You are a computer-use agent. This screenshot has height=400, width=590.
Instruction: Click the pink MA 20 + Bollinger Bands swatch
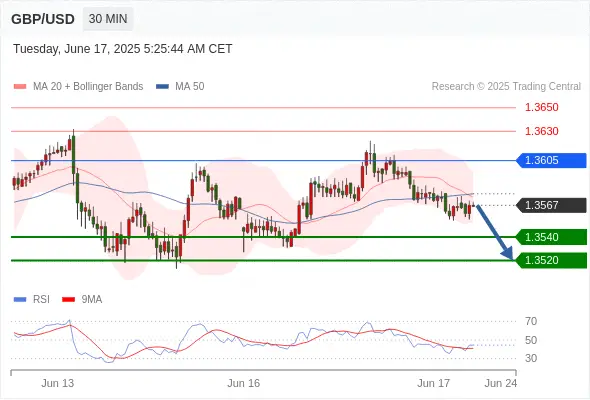[x=20, y=87]
